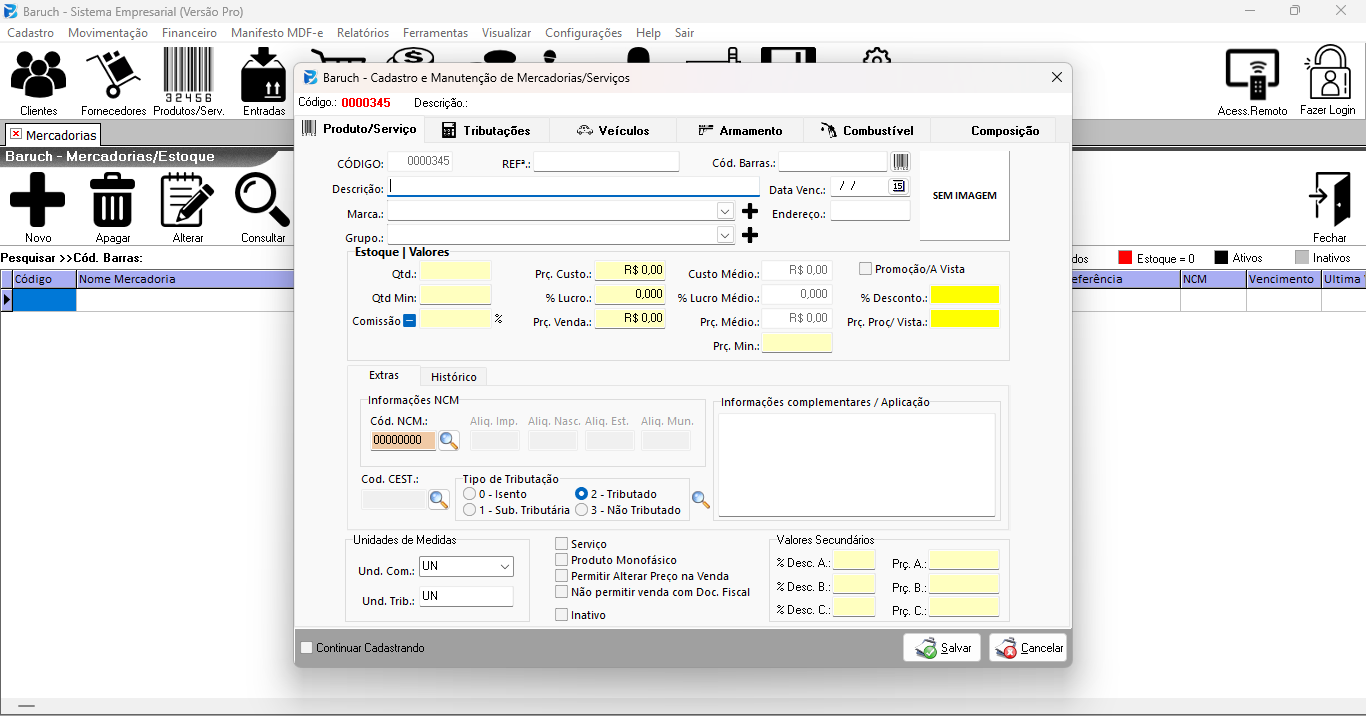This screenshot has height=716, width=1366.
Task: Mark the product as Inativo
Action: coord(562,615)
